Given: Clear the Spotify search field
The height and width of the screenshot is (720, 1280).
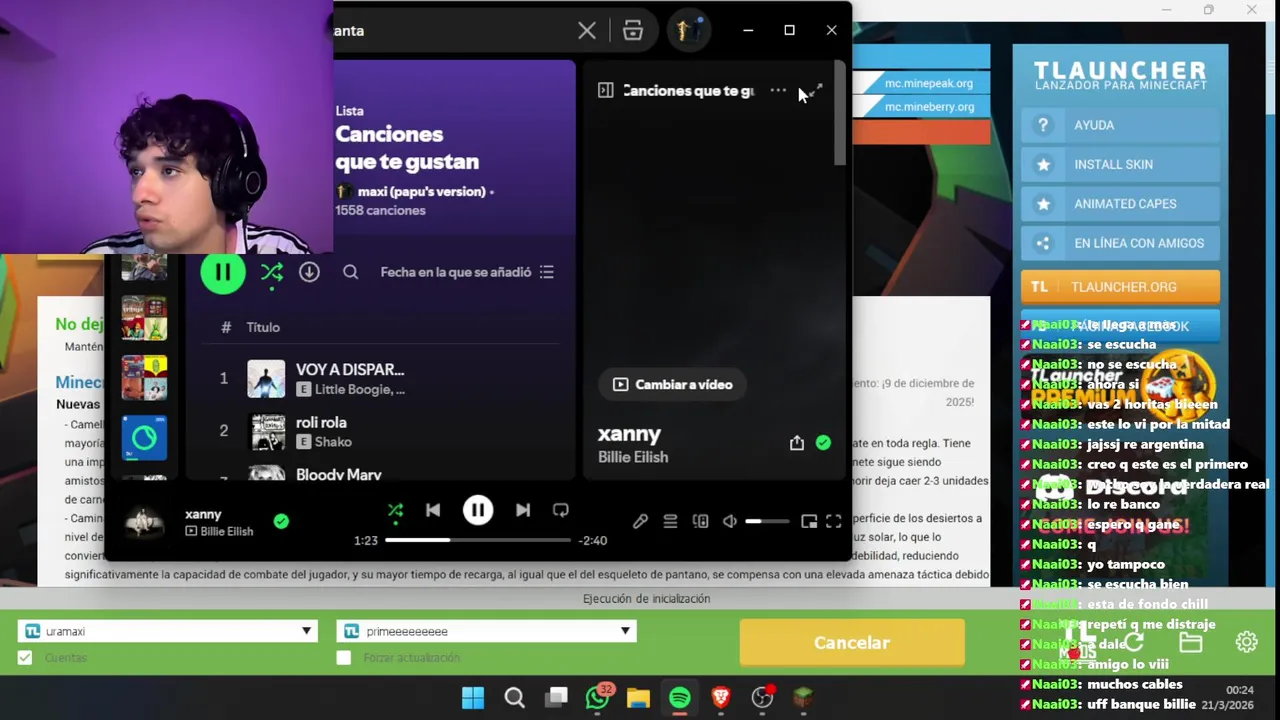Looking at the screenshot, I should pyautogui.click(x=587, y=31).
